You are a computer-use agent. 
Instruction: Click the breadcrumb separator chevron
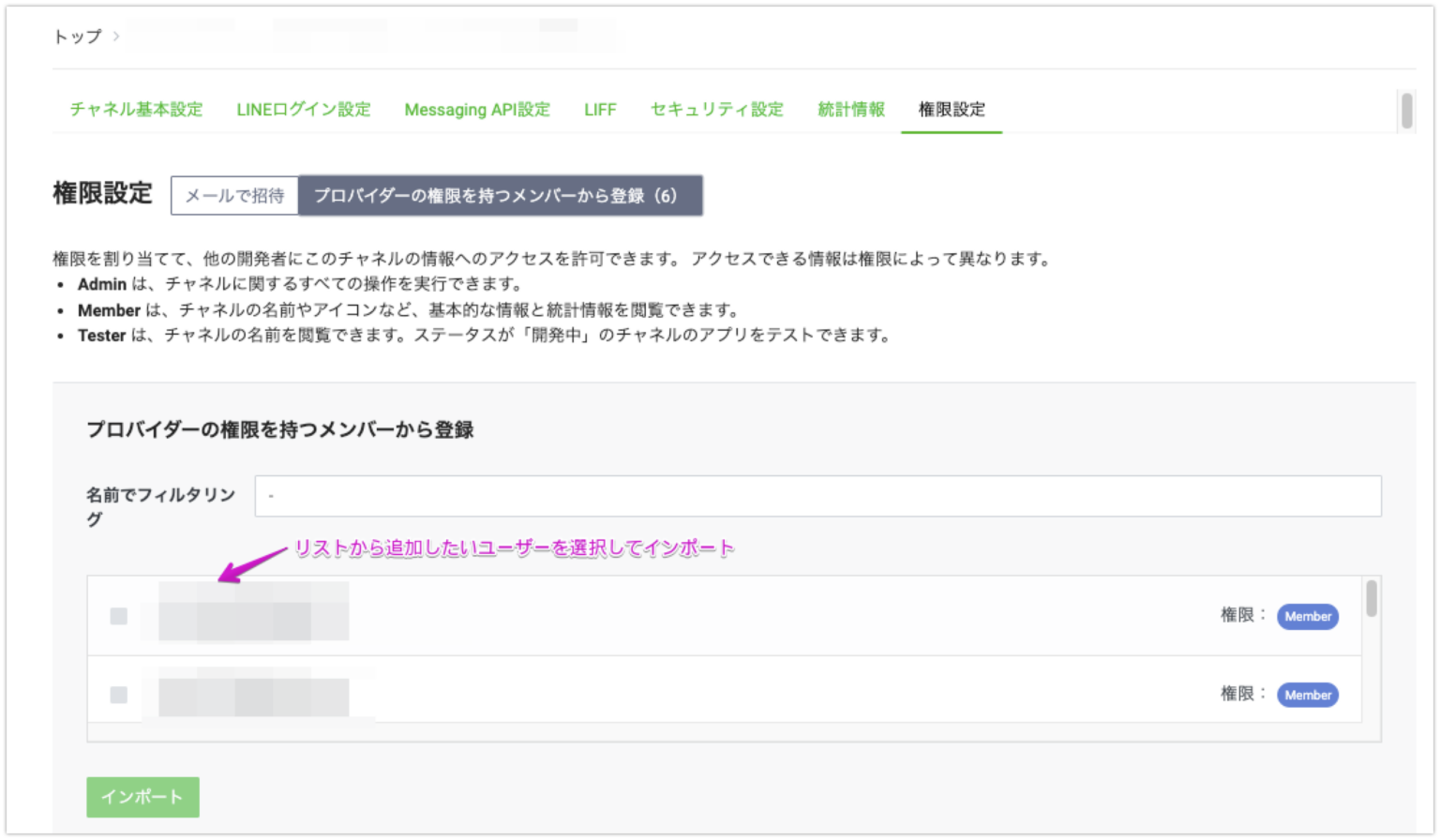(114, 37)
